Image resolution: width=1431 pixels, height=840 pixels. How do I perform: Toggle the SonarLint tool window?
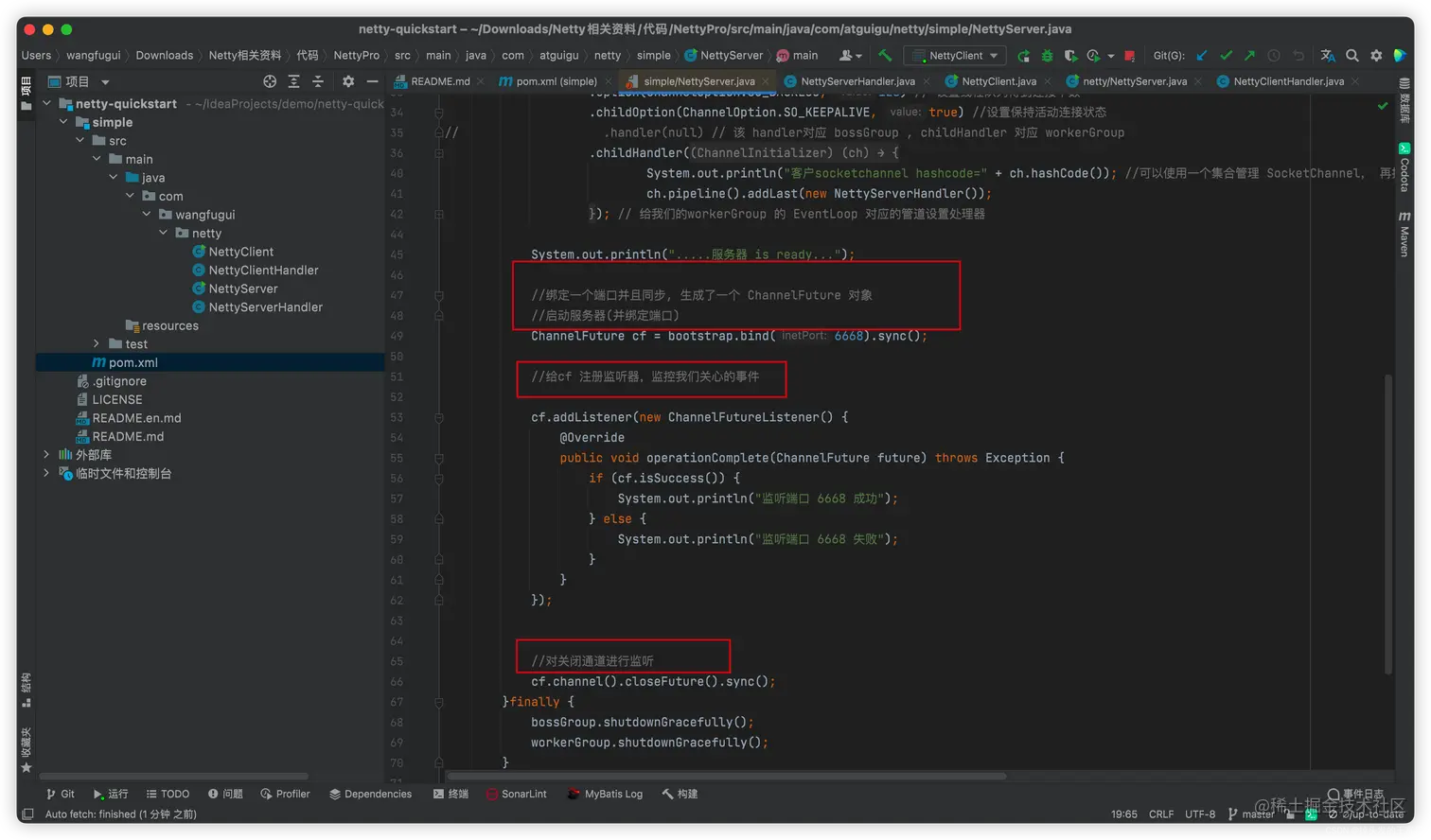click(x=516, y=794)
